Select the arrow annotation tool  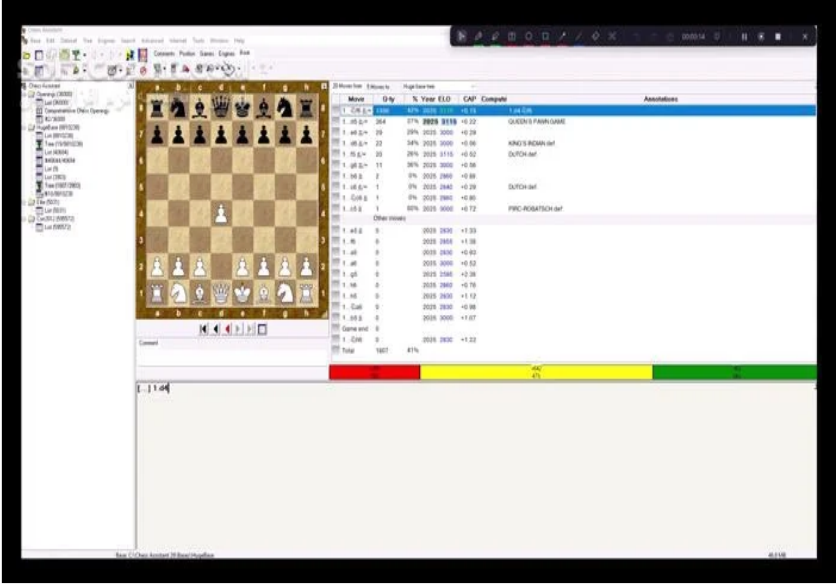[562, 36]
